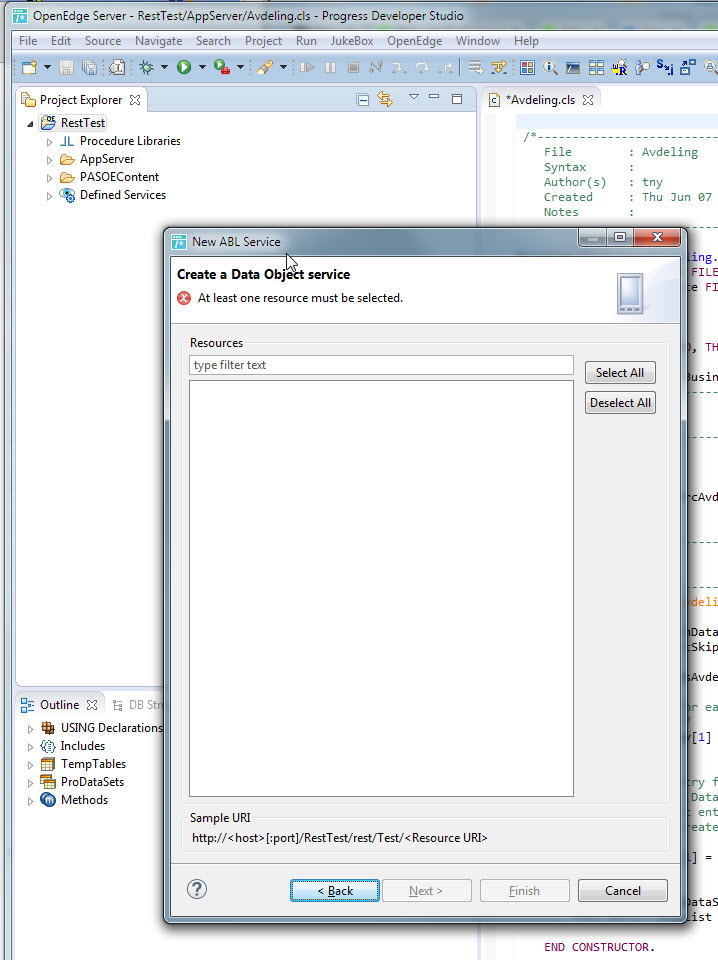
Task: Toggle Link with Editor in Project Explorer
Action: coord(385,99)
